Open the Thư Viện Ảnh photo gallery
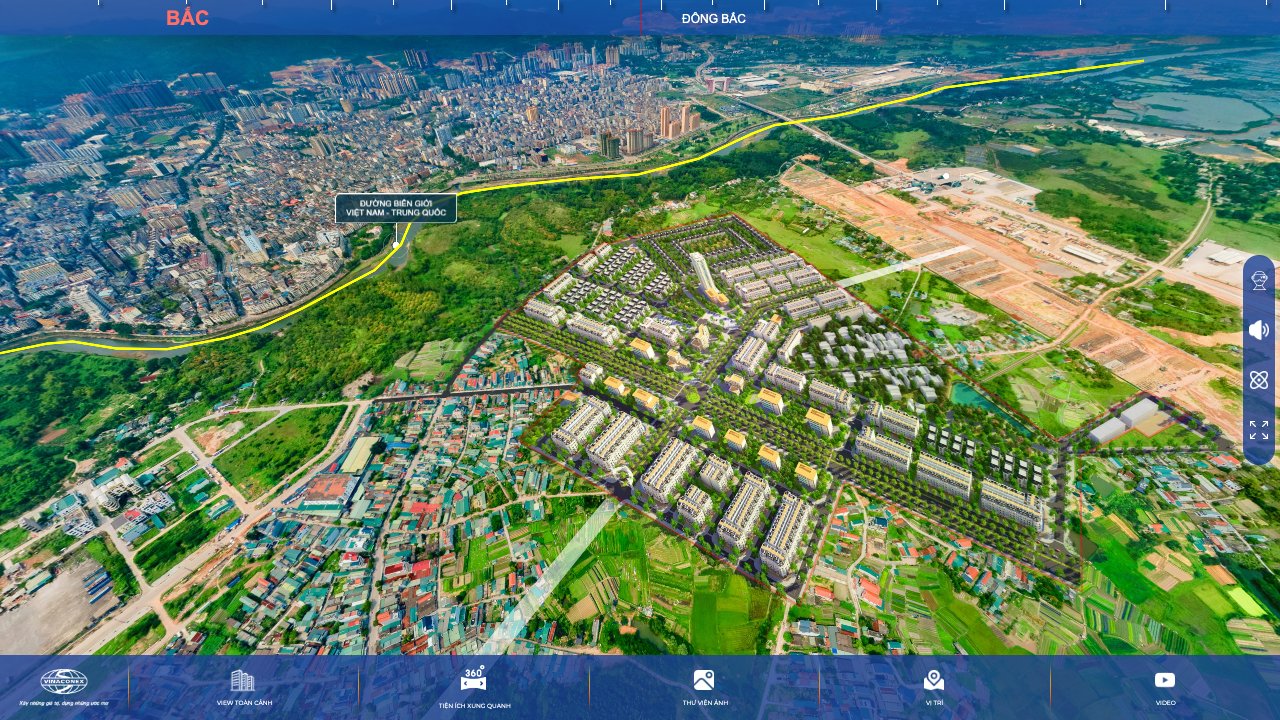 coord(705,688)
